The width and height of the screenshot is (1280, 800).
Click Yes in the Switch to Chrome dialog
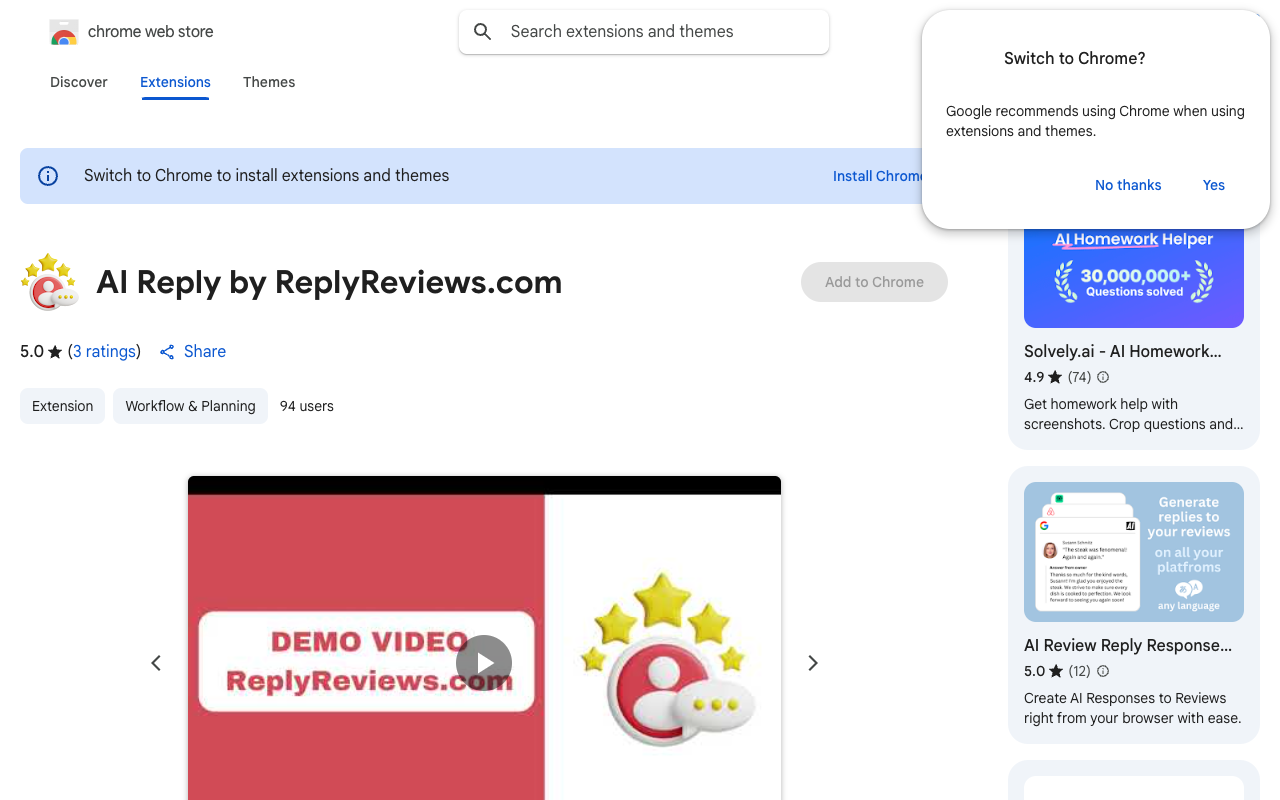(x=1214, y=185)
